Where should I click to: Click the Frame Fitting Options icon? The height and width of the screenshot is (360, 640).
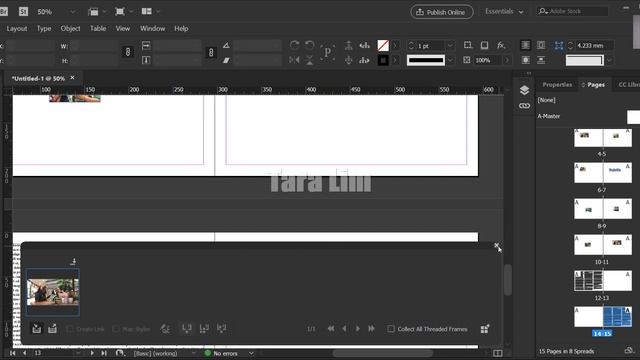click(558, 45)
